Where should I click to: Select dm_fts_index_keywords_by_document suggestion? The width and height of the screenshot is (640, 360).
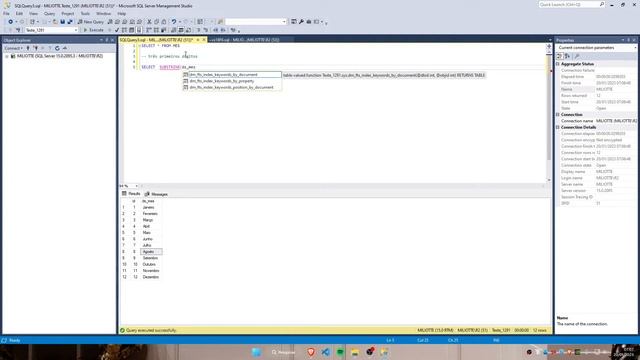pos(232,75)
